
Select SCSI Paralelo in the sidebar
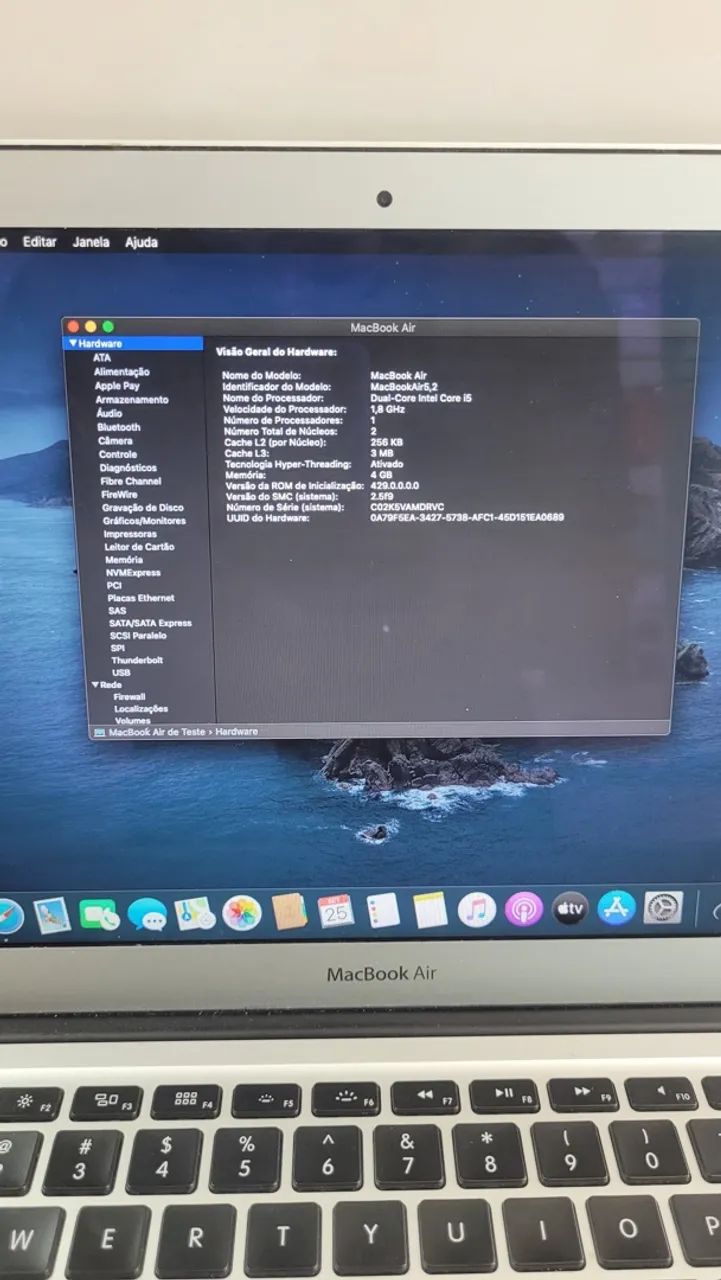139,635
